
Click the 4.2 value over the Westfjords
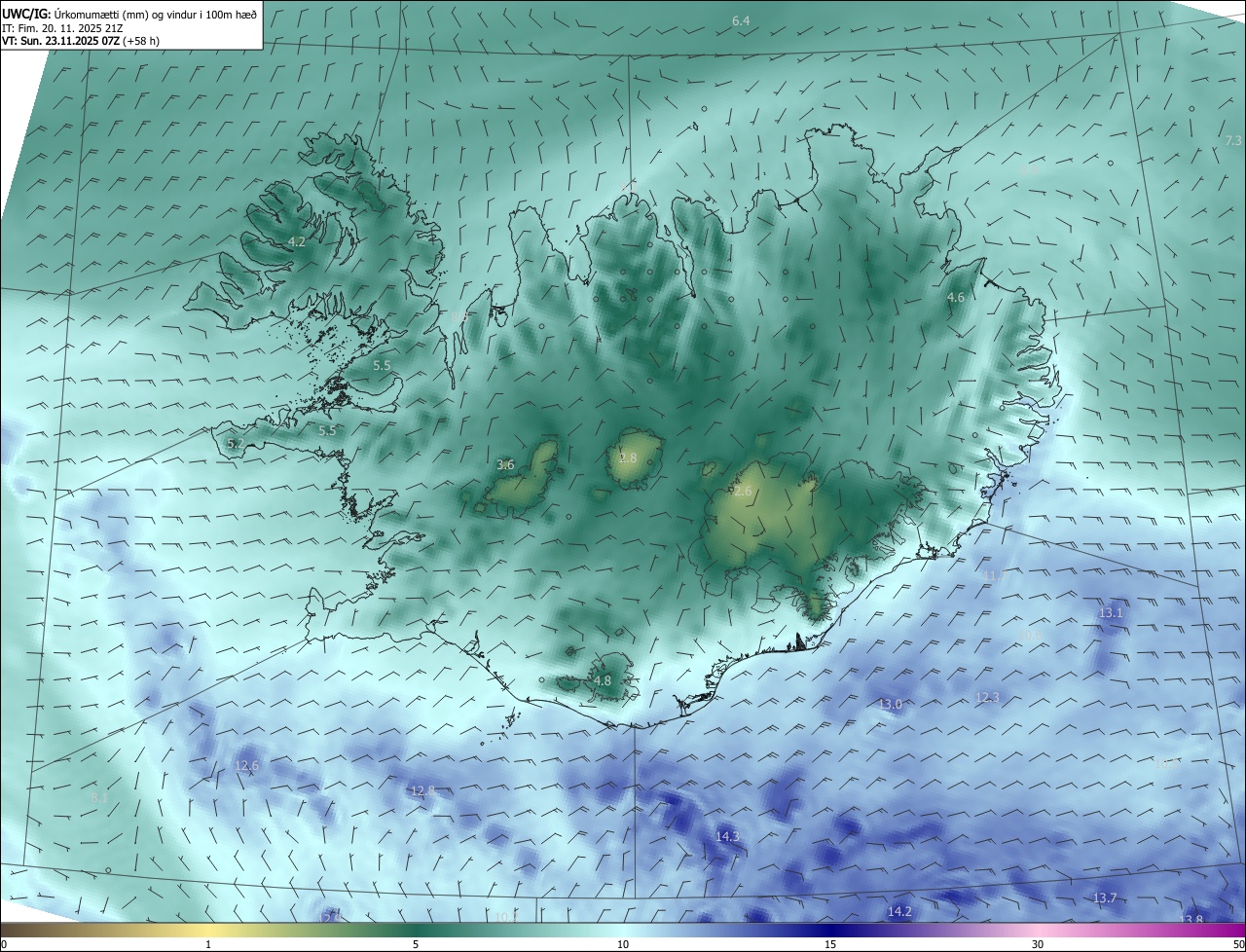tap(297, 241)
